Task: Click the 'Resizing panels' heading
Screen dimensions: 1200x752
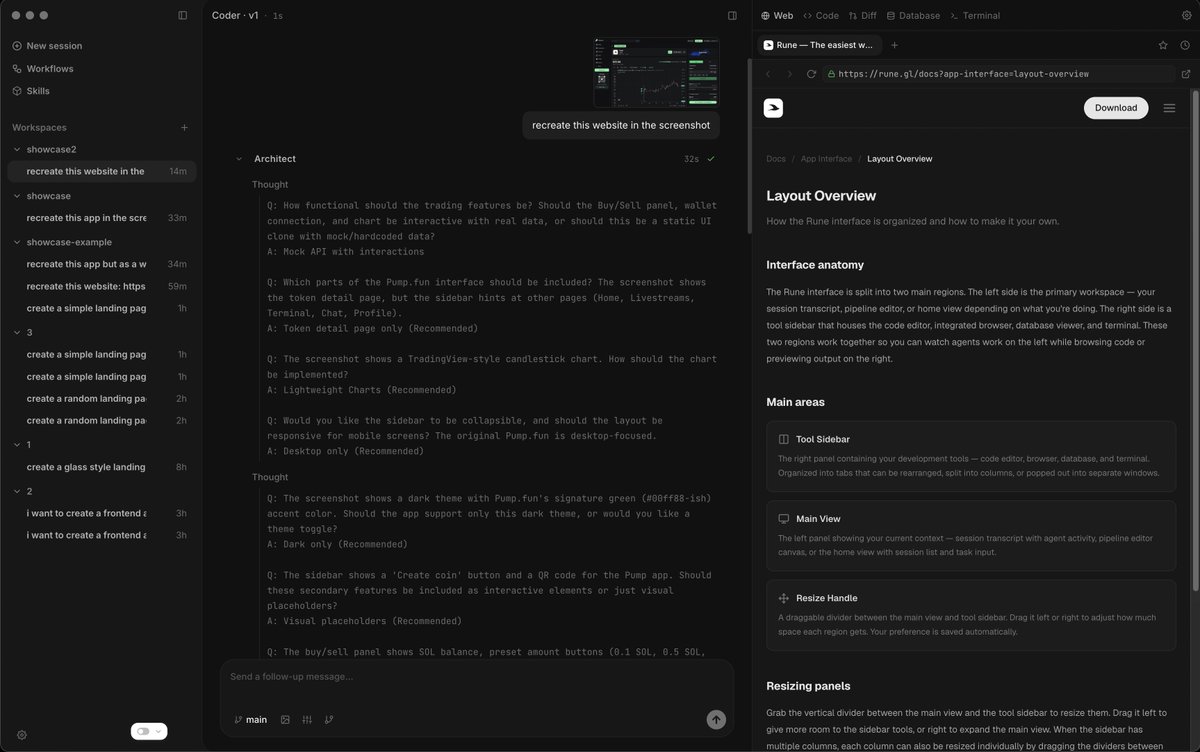Action: (808, 686)
